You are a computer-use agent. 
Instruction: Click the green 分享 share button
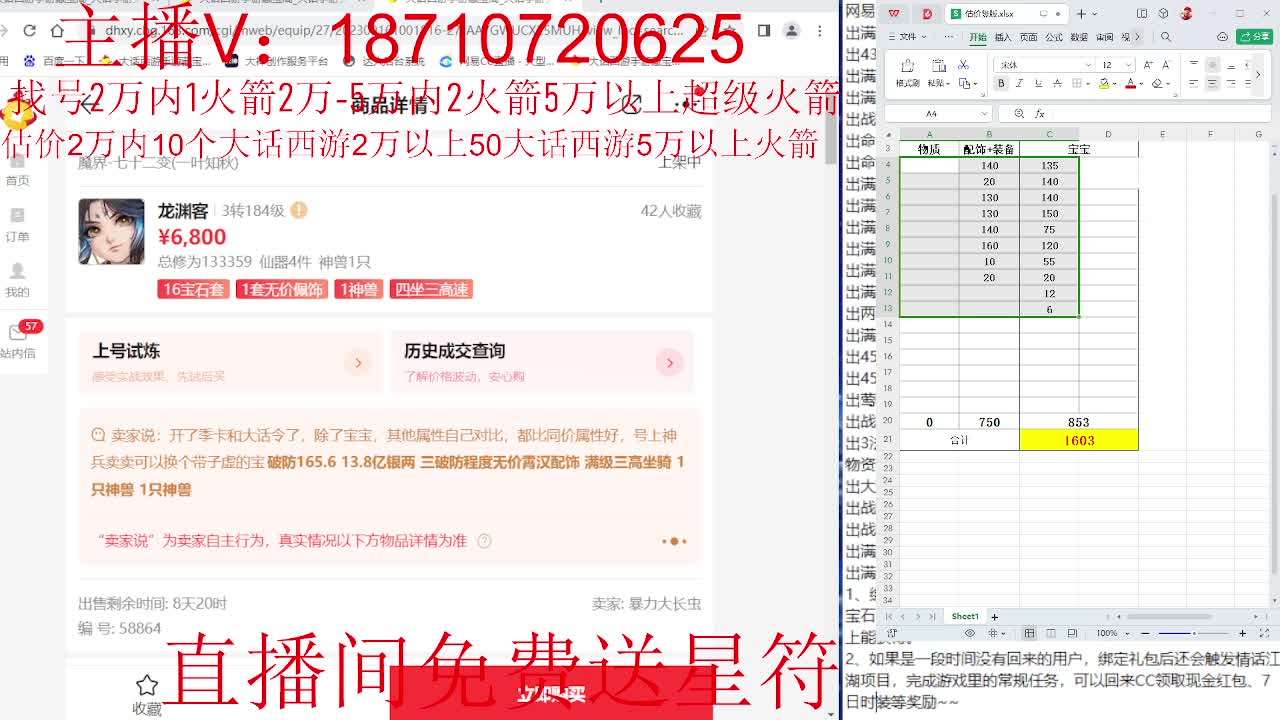tap(1254, 36)
